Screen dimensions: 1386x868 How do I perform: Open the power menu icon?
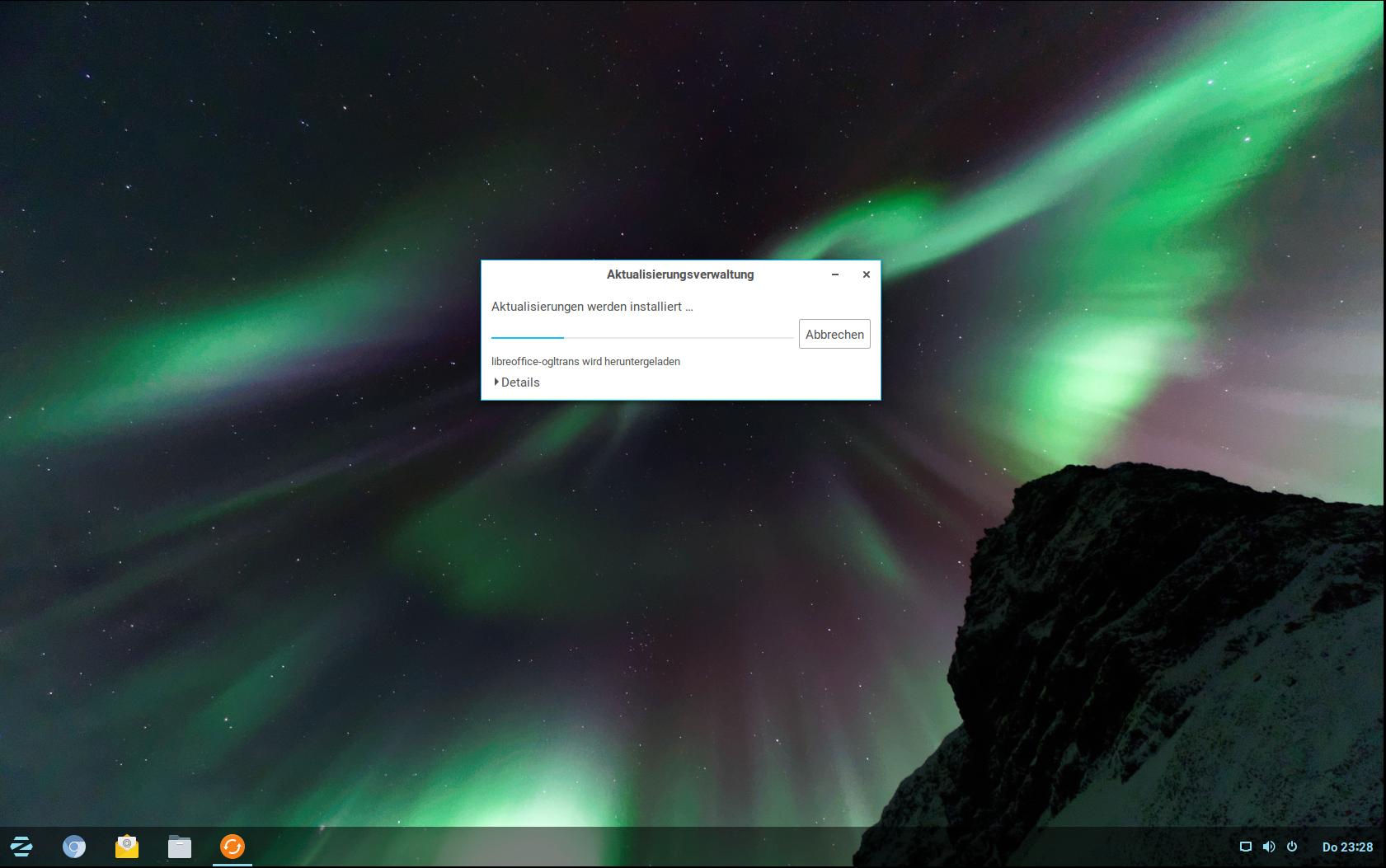point(1292,847)
